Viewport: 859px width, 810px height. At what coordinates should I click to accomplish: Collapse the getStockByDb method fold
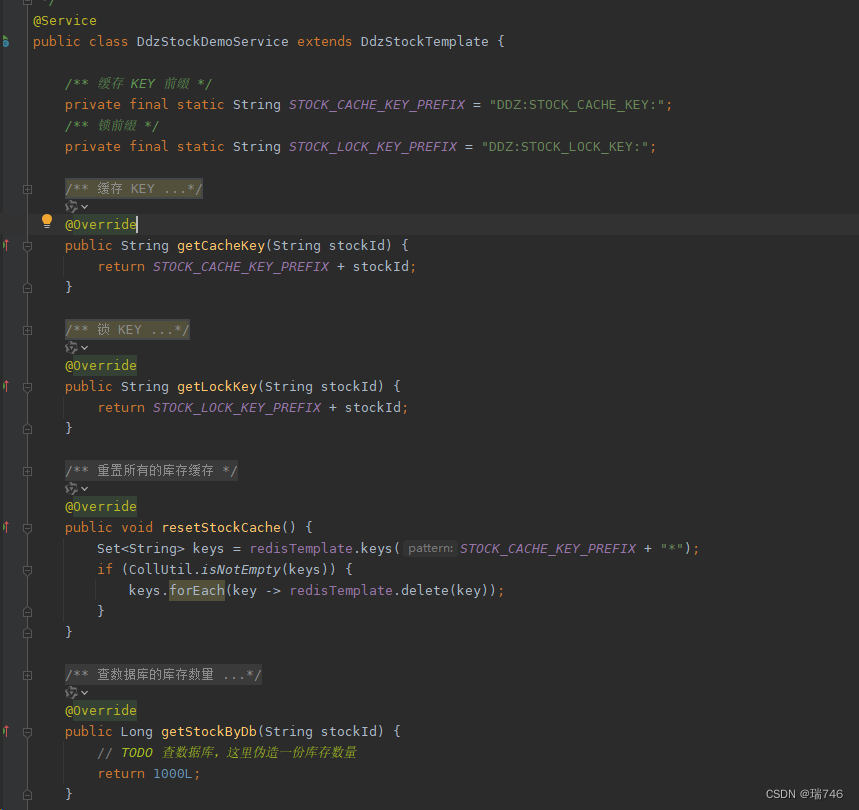[x=27, y=731]
